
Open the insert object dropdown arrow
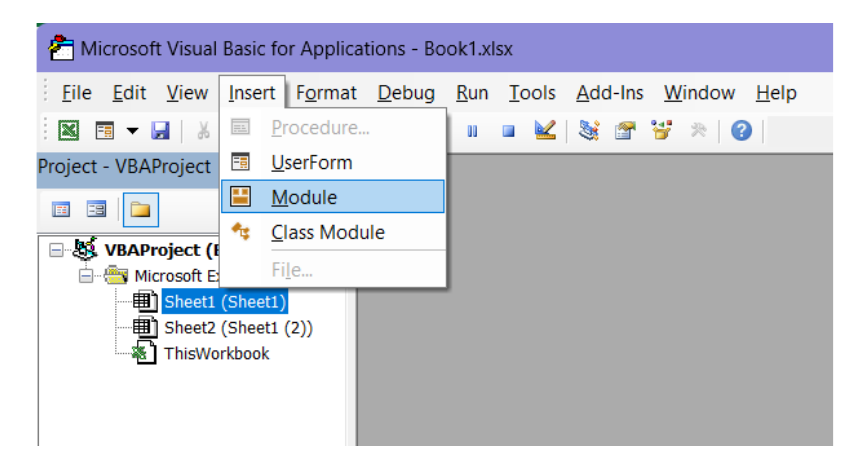(x=132, y=131)
